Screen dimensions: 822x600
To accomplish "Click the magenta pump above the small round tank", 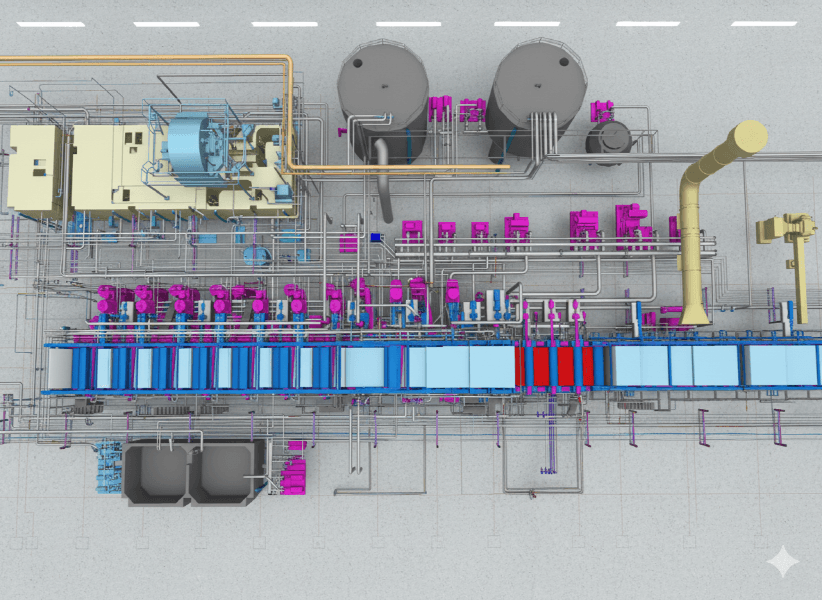I will coord(601,110).
